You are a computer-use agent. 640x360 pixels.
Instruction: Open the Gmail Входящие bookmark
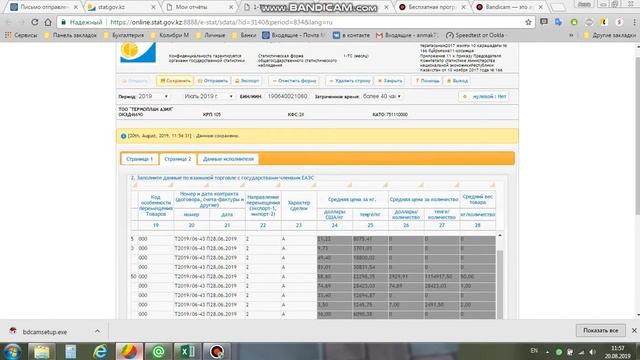click(x=407, y=36)
